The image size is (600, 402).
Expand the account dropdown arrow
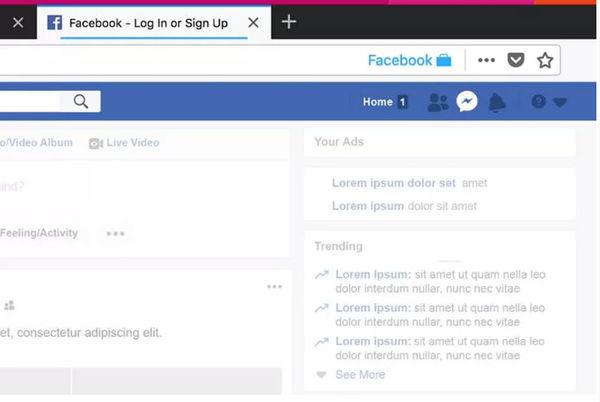560,102
